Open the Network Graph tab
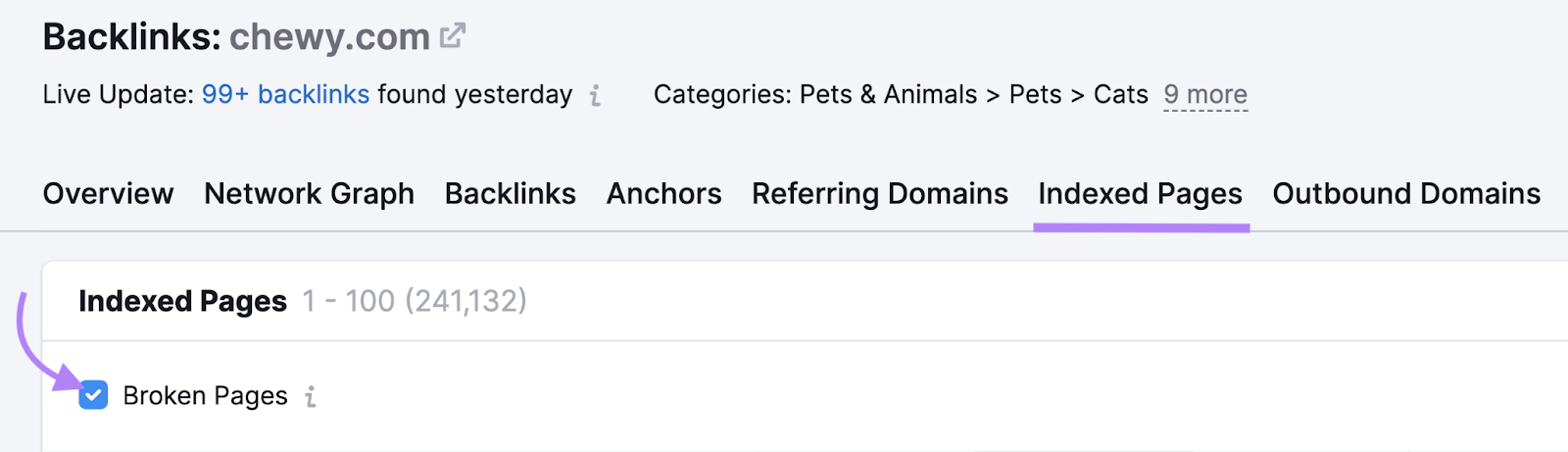1568x452 pixels. (x=309, y=194)
